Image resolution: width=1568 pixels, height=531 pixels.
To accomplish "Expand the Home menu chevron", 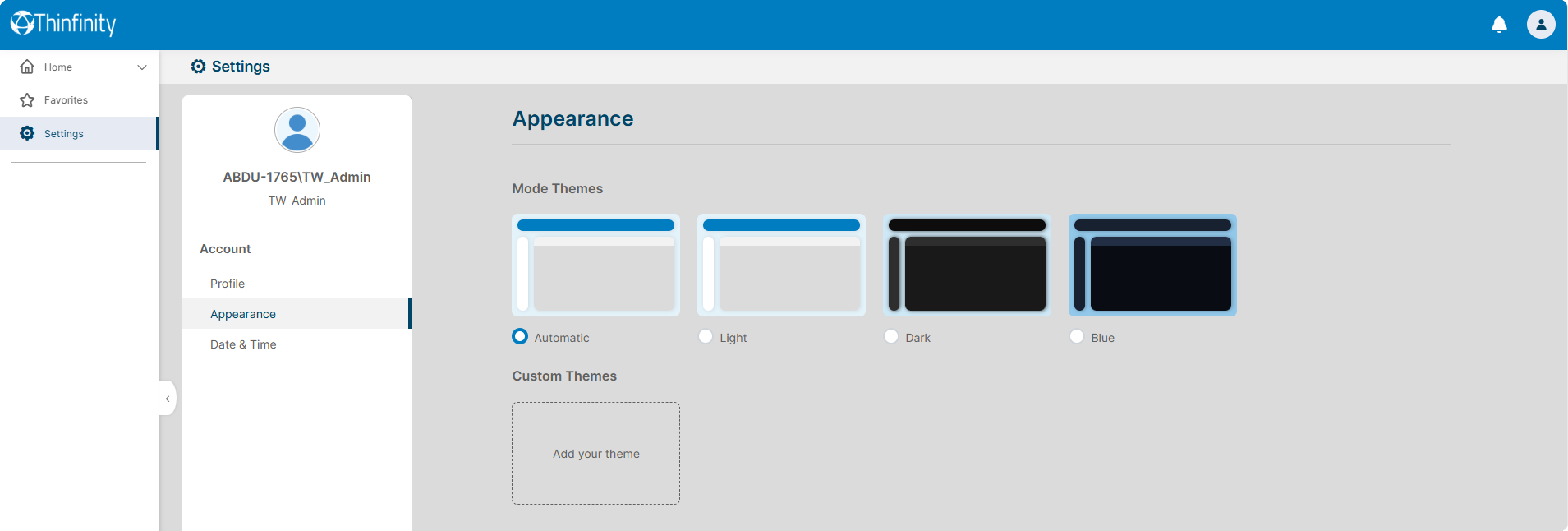I will tap(142, 67).
